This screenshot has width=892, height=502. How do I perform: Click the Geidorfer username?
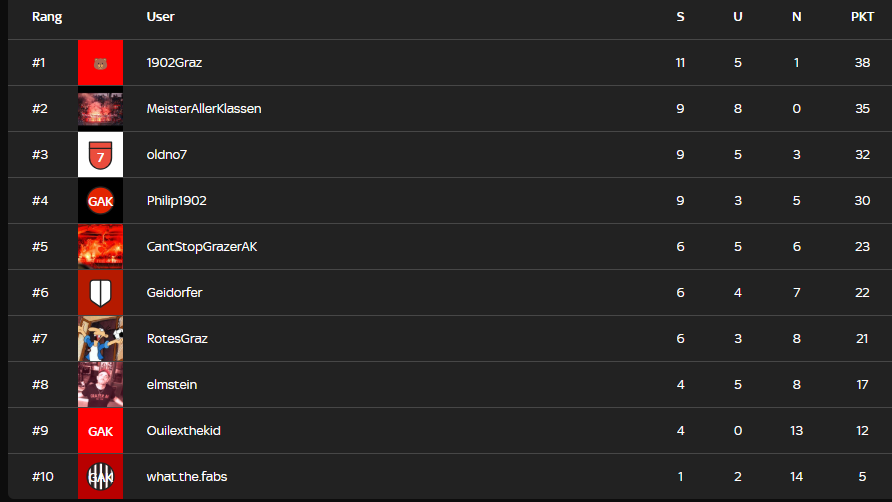174,293
